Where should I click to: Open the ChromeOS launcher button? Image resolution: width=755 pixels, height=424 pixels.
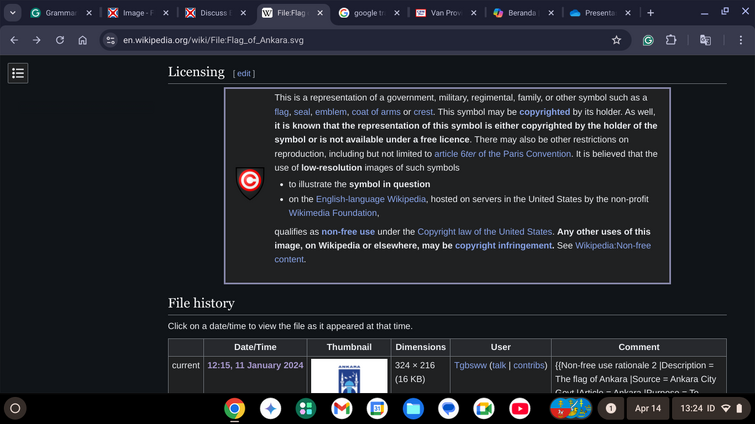[15, 409]
